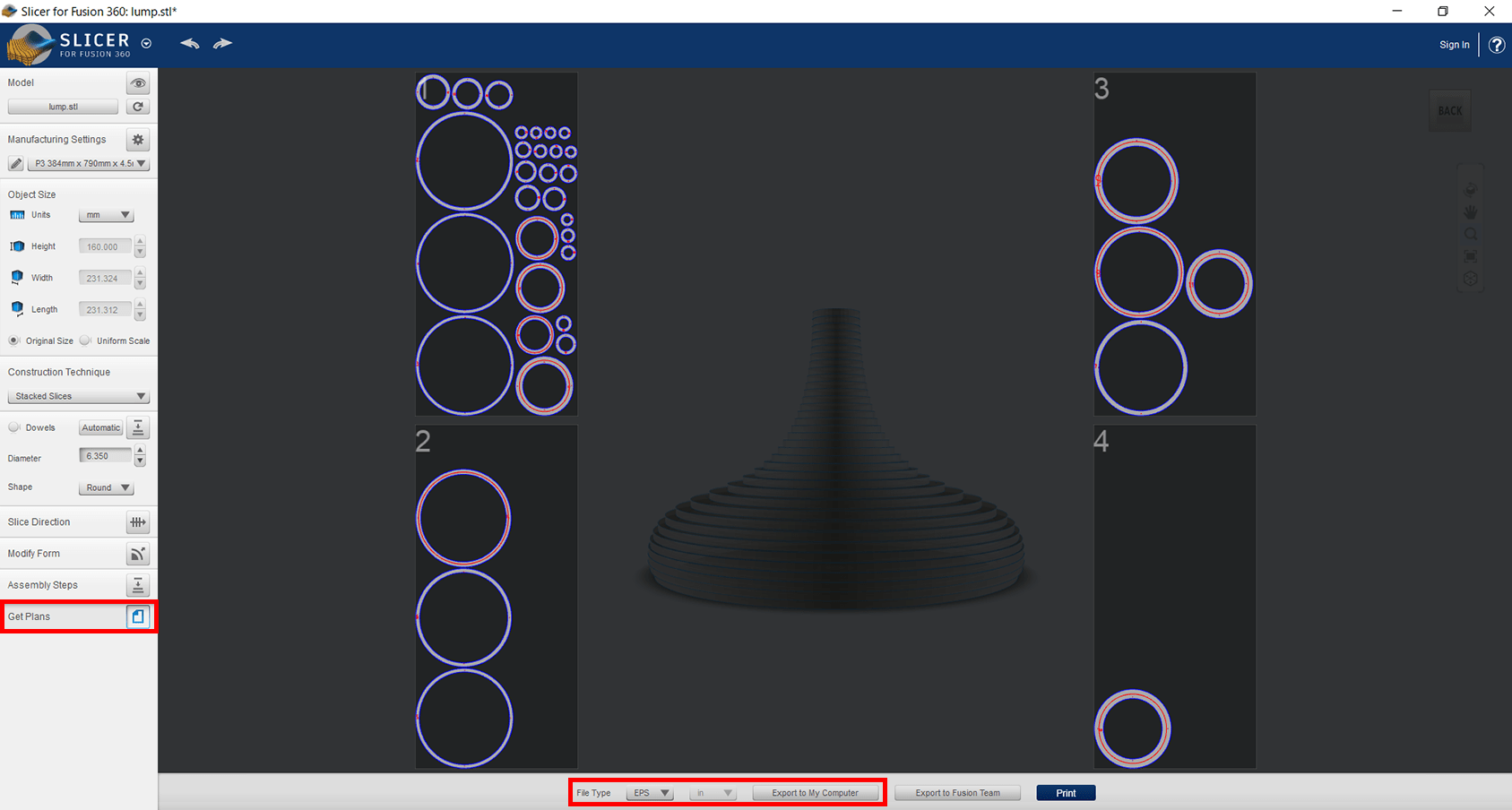The width and height of the screenshot is (1512, 810).
Task: Click the Length value field
Action: [x=105, y=309]
